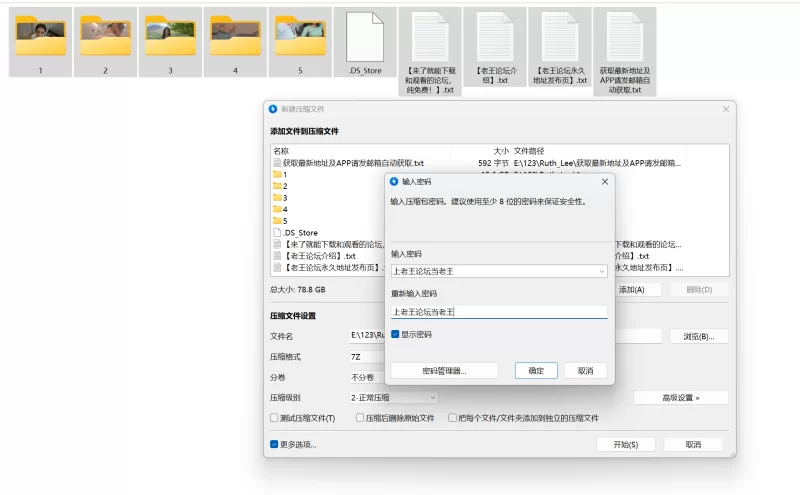The width and height of the screenshot is (800, 495).
Task: Close the 输入密码 dialog
Action: point(605,182)
